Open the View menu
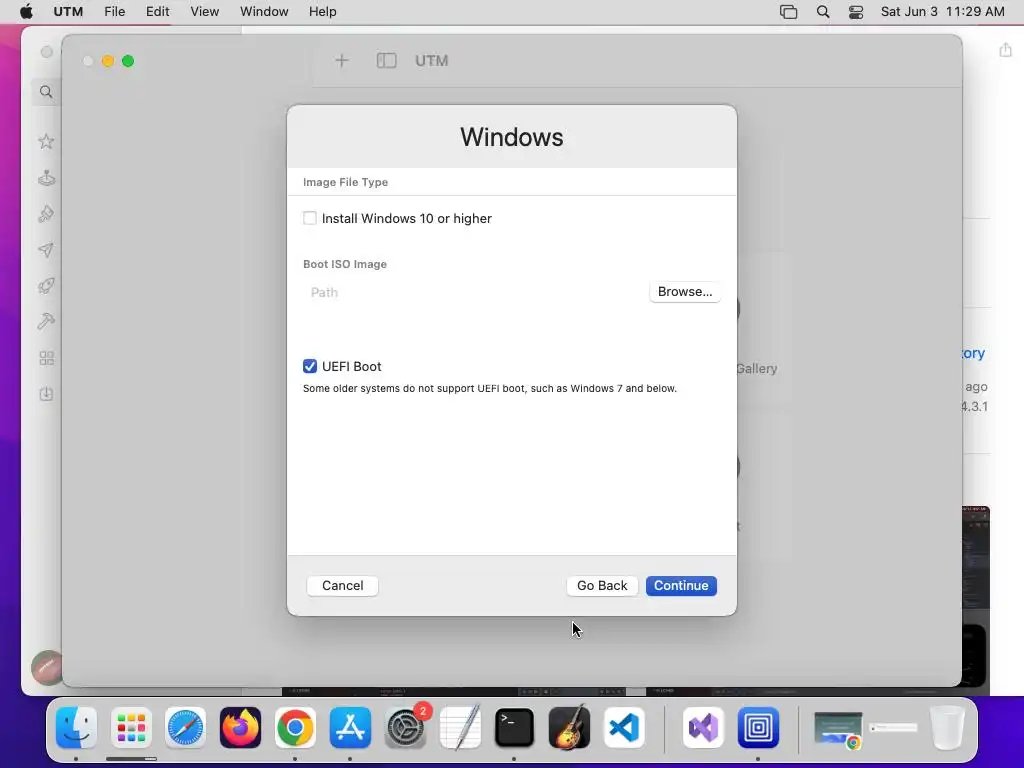Image resolution: width=1024 pixels, height=768 pixels. tap(204, 12)
